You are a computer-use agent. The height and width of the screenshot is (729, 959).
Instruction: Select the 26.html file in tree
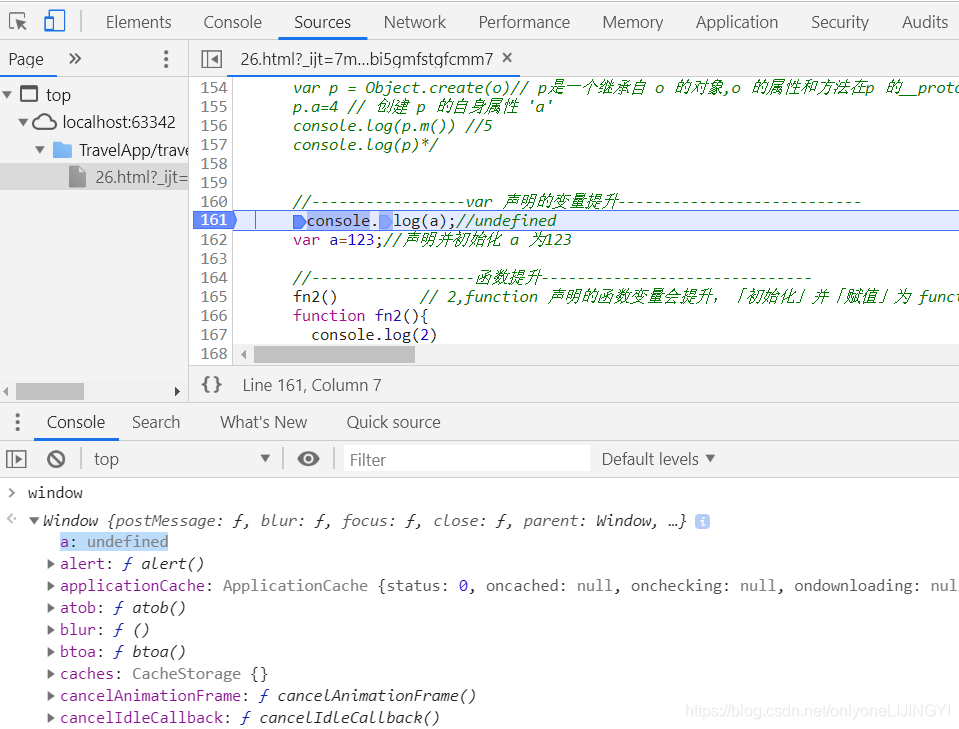click(94, 177)
